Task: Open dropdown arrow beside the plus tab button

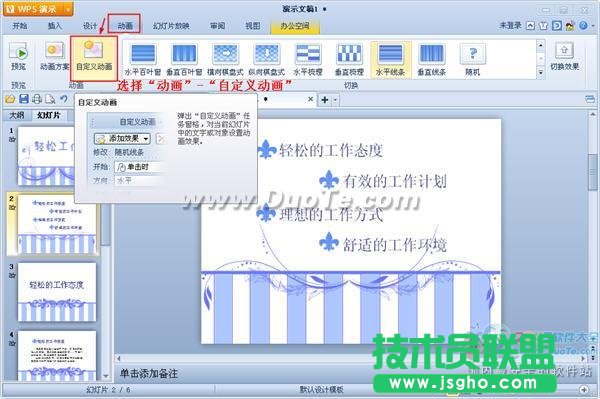Action: (334, 100)
